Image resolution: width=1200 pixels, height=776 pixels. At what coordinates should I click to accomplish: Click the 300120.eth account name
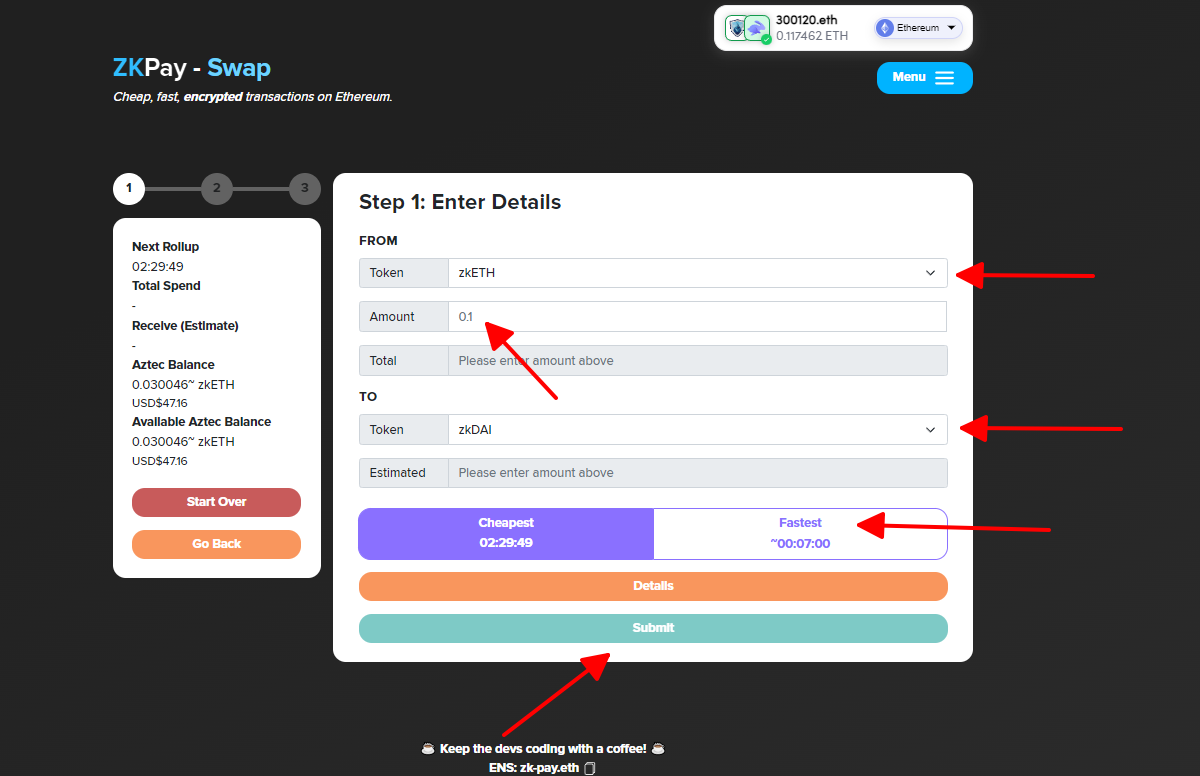[805, 20]
